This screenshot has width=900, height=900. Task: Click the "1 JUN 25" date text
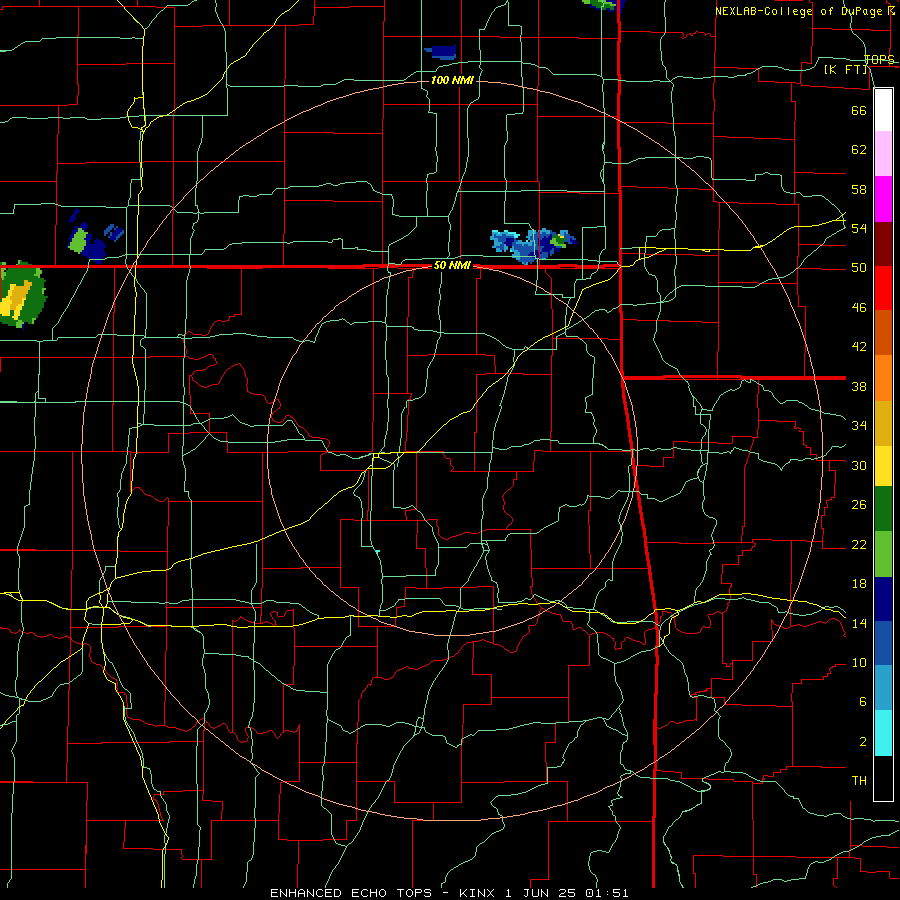[540, 893]
